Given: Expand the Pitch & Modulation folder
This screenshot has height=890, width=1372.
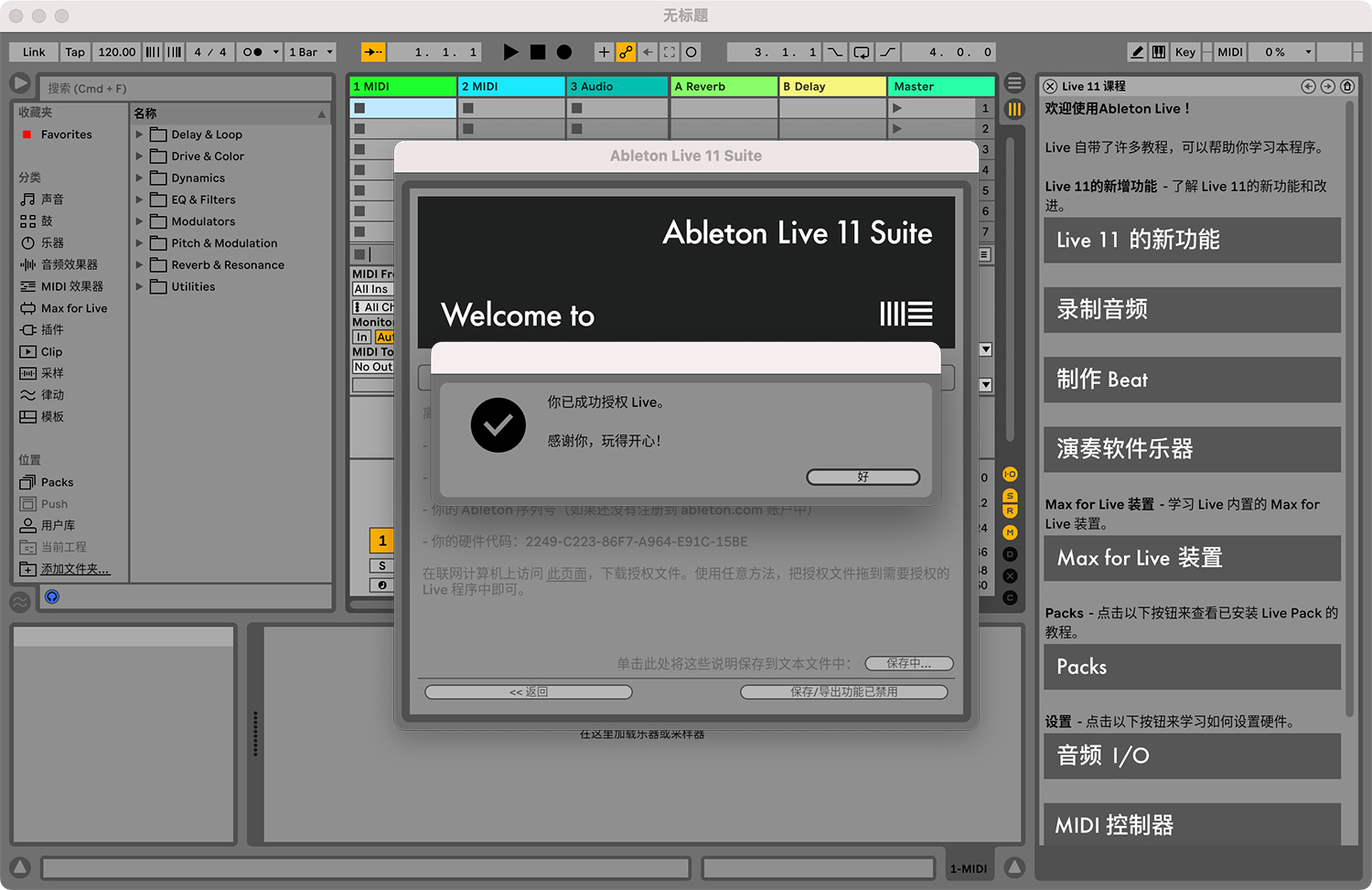Looking at the screenshot, I should click(x=138, y=242).
